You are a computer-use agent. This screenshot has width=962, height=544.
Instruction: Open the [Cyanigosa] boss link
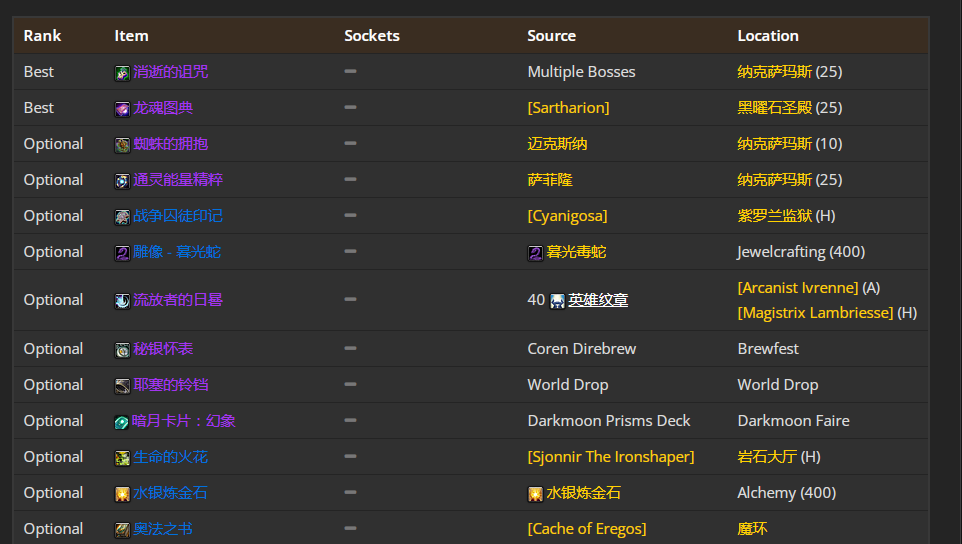click(568, 216)
